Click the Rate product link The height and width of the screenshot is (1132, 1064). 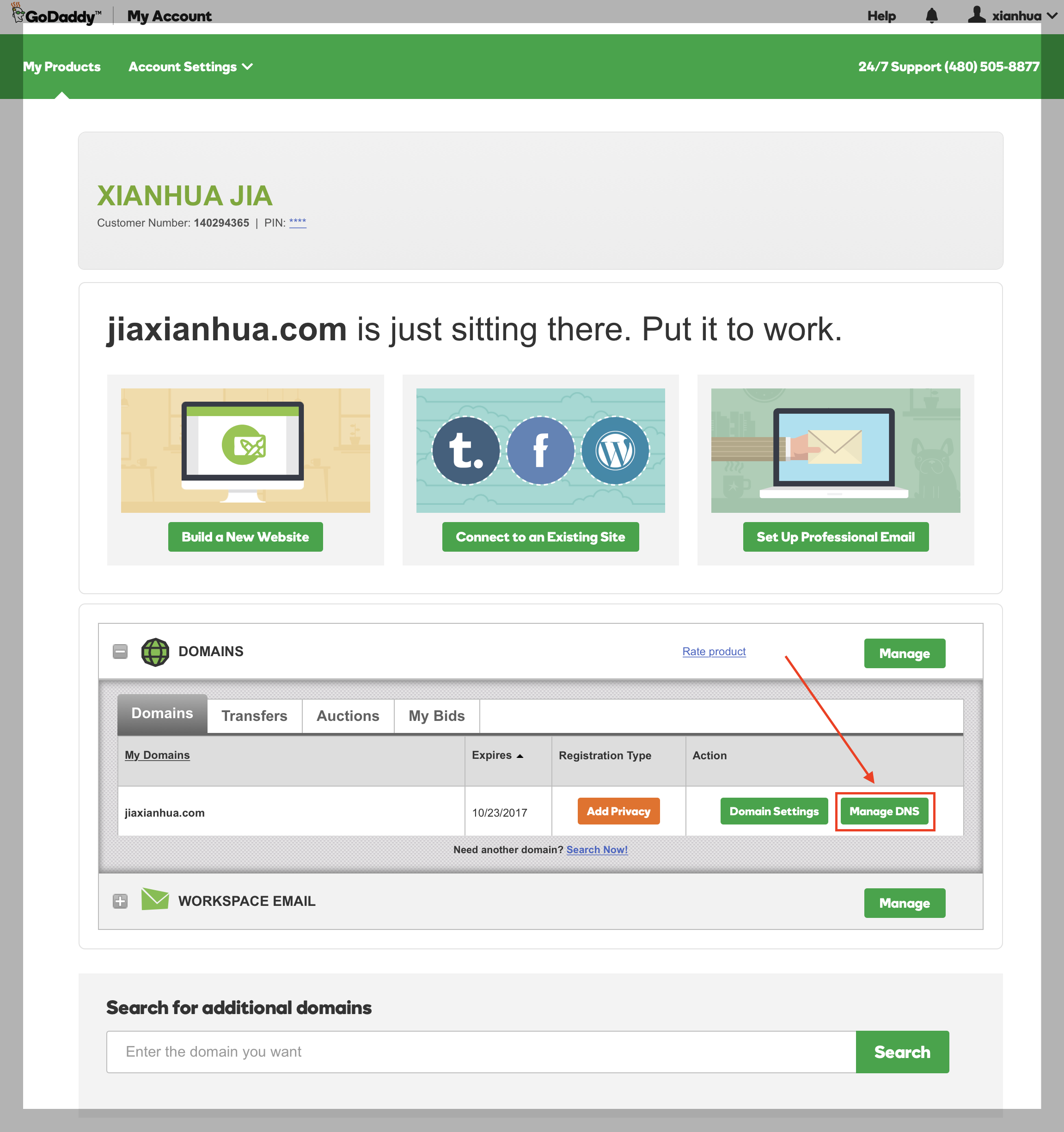(714, 652)
